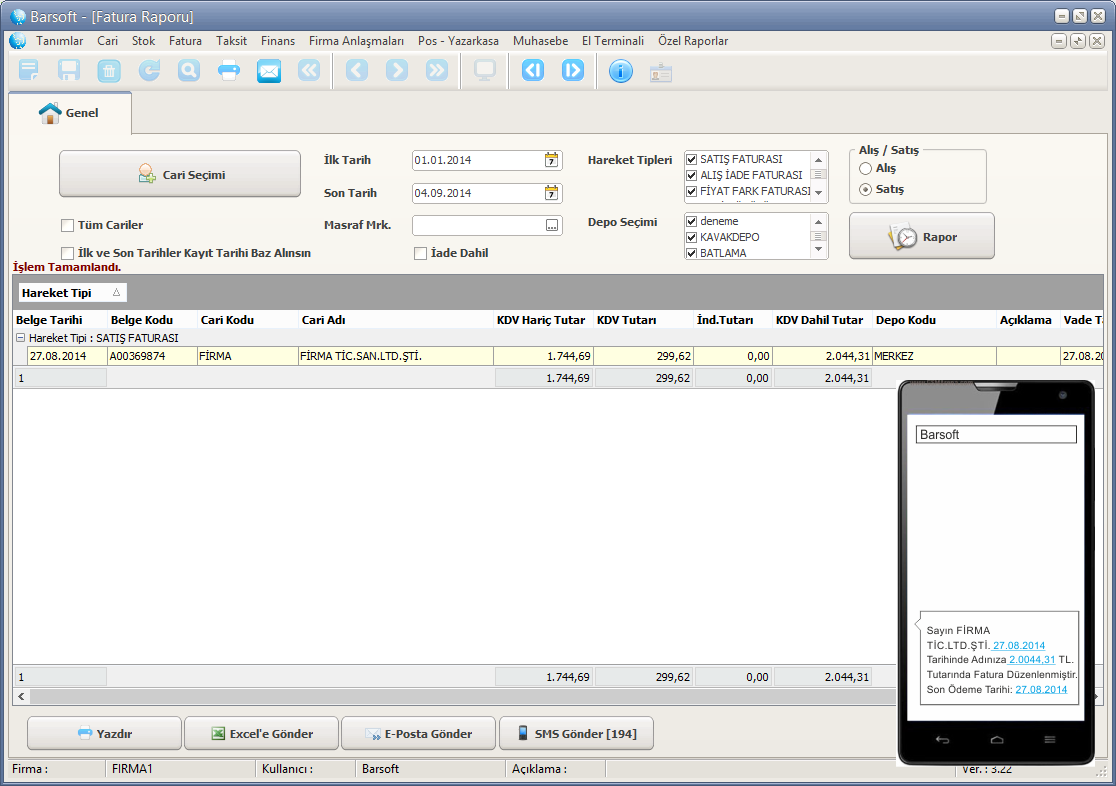Screen dimensions: 1116x786
Task: Click the envelope mail icon in toolbar
Action: coord(269,71)
